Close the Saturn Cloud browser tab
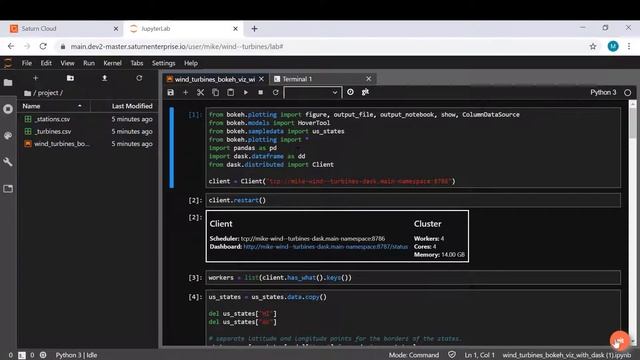The height and width of the screenshot is (360, 640). (x=116, y=29)
